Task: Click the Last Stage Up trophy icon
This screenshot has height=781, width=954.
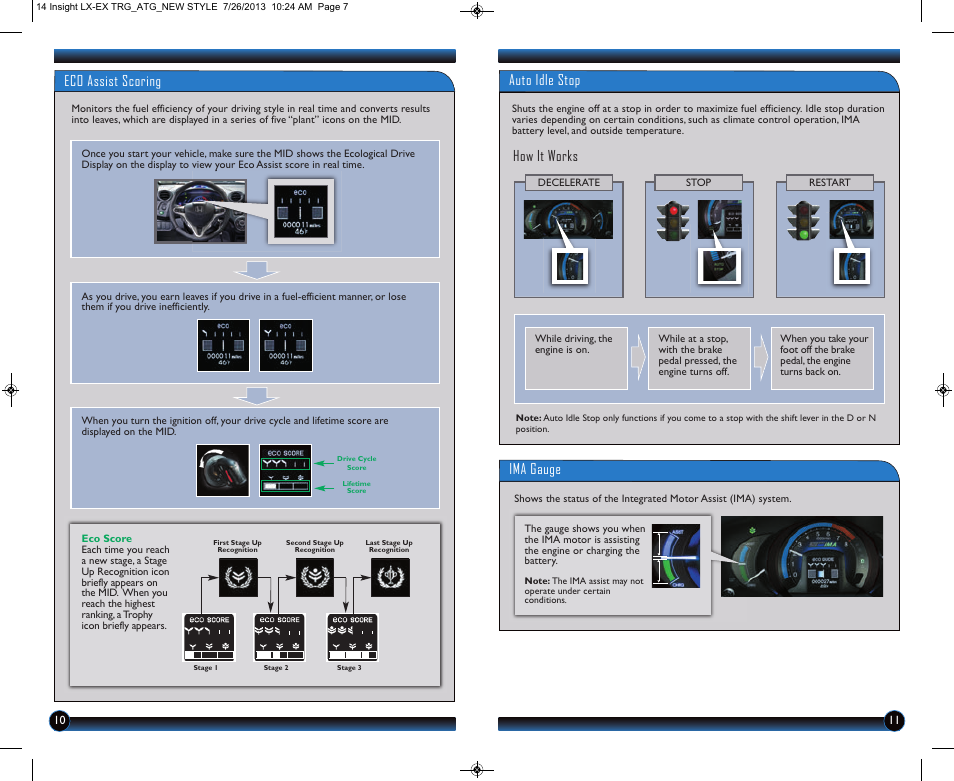Action: tap(390, 577)
